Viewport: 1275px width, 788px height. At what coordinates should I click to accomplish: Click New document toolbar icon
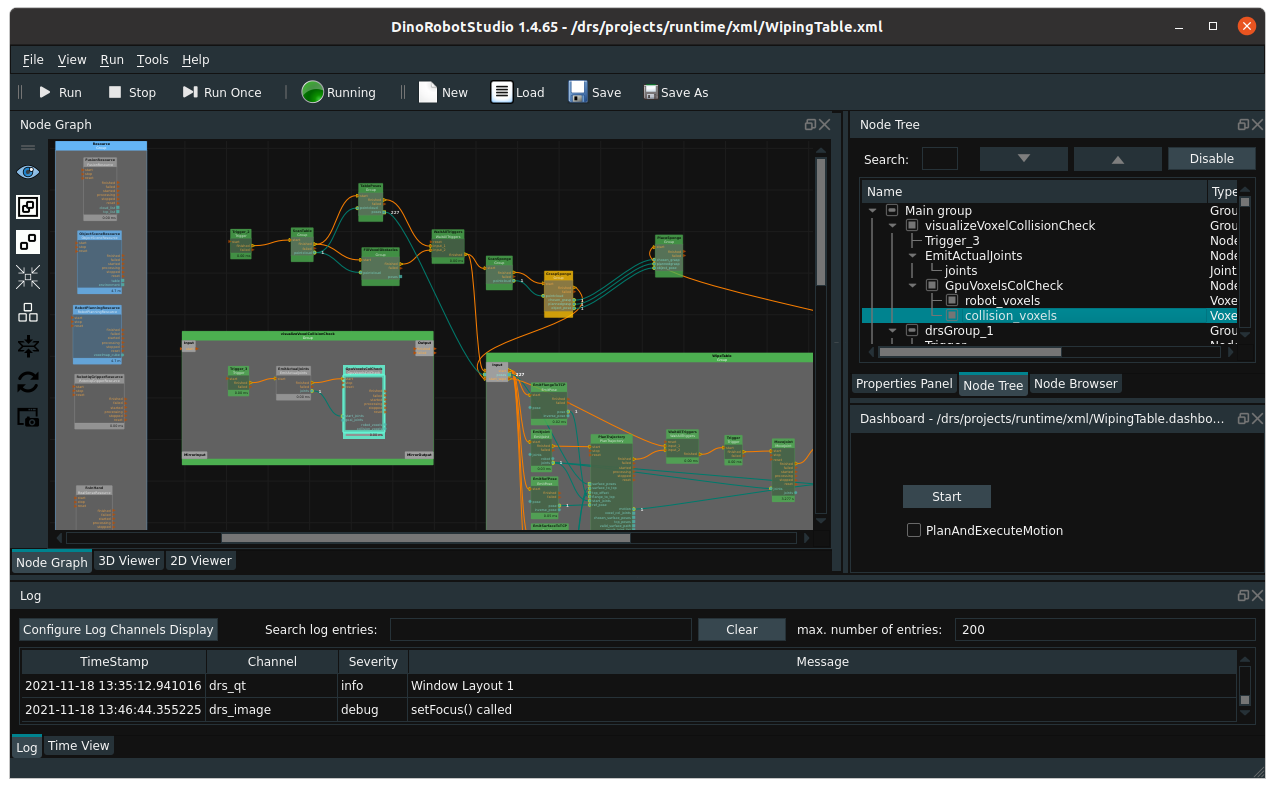pos(443,92)
